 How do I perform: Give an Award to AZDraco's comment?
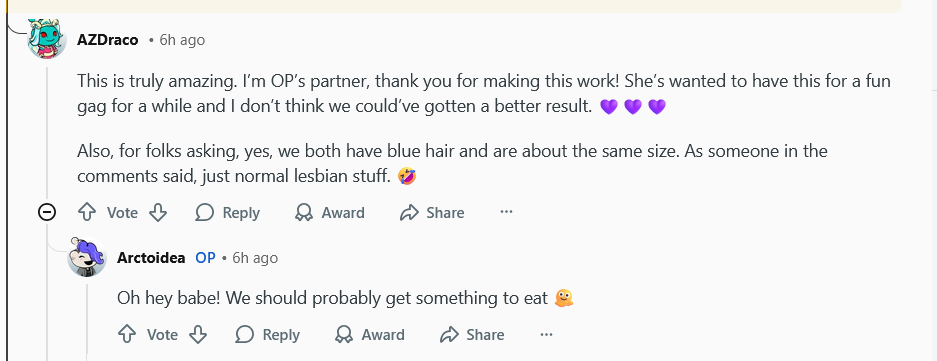pyautogui.click(x=330, y=213)
